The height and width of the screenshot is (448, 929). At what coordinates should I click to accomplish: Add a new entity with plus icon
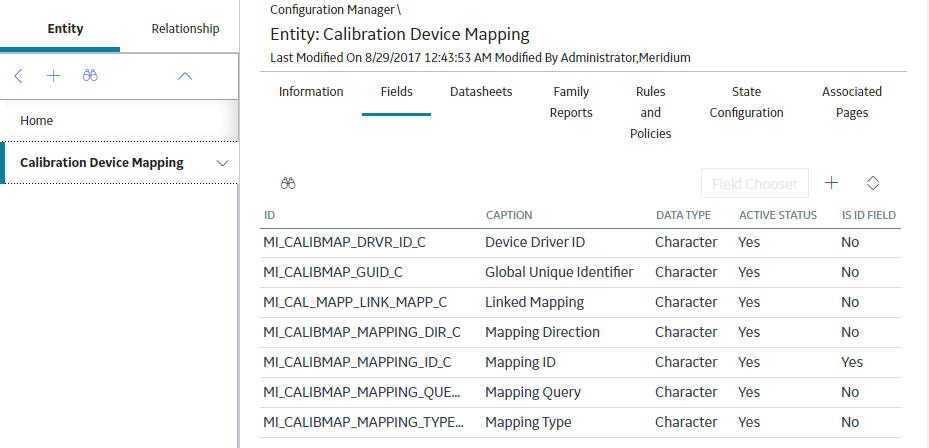pyautogui.click(x=53, y=76)
